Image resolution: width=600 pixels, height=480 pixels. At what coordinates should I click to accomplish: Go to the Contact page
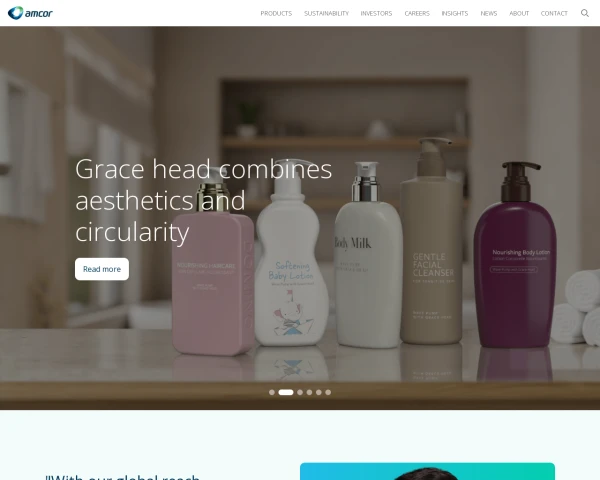pos(554,13)
